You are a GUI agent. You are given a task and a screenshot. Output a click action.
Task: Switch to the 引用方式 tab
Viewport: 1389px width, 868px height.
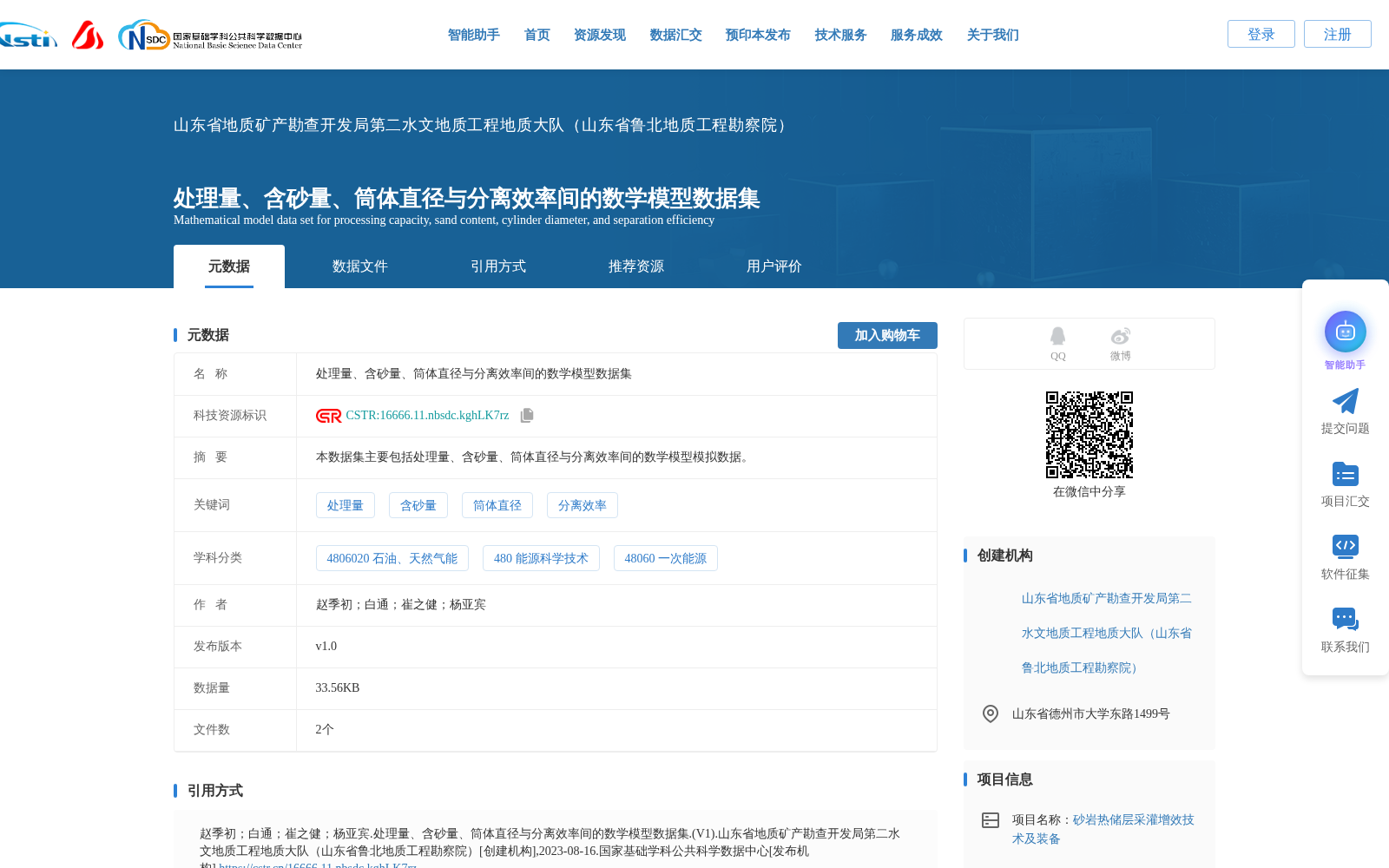point(497,266)
